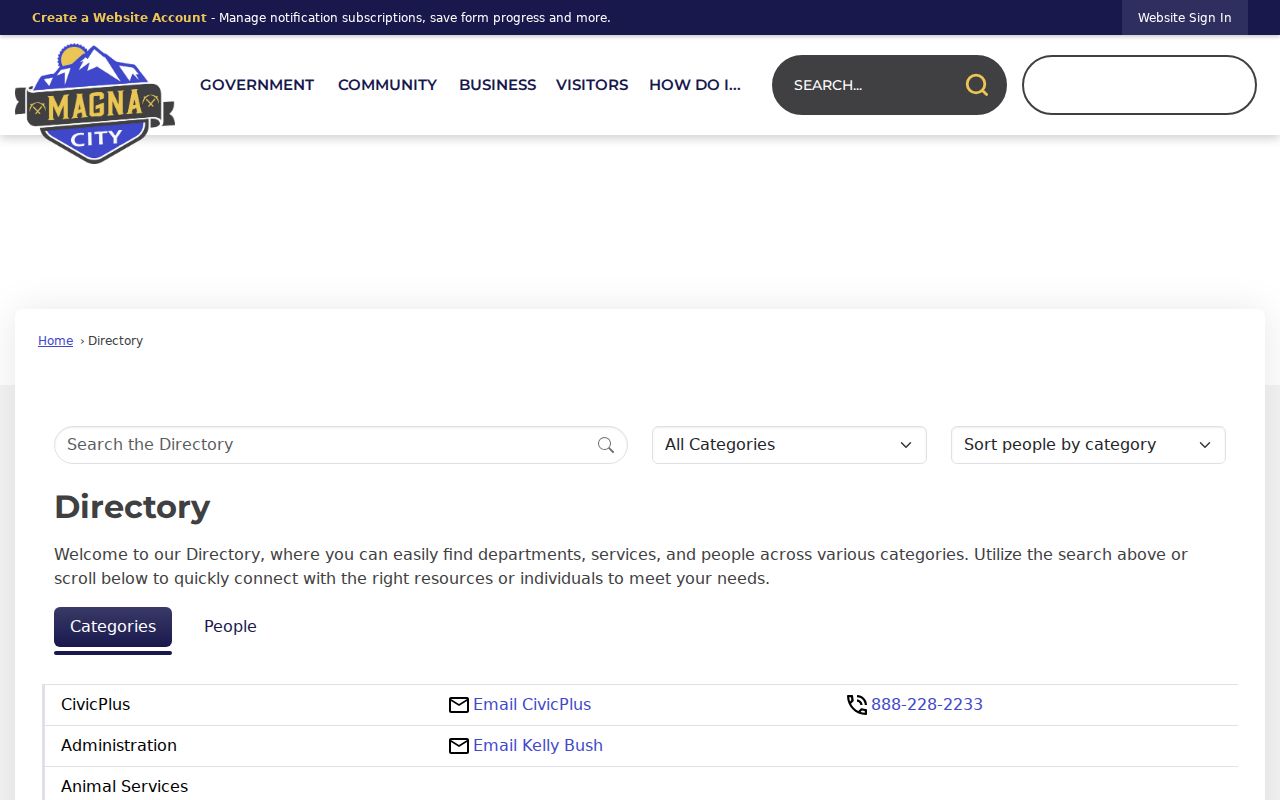Call the 888-228-2233 phone link

pos(927,705)
